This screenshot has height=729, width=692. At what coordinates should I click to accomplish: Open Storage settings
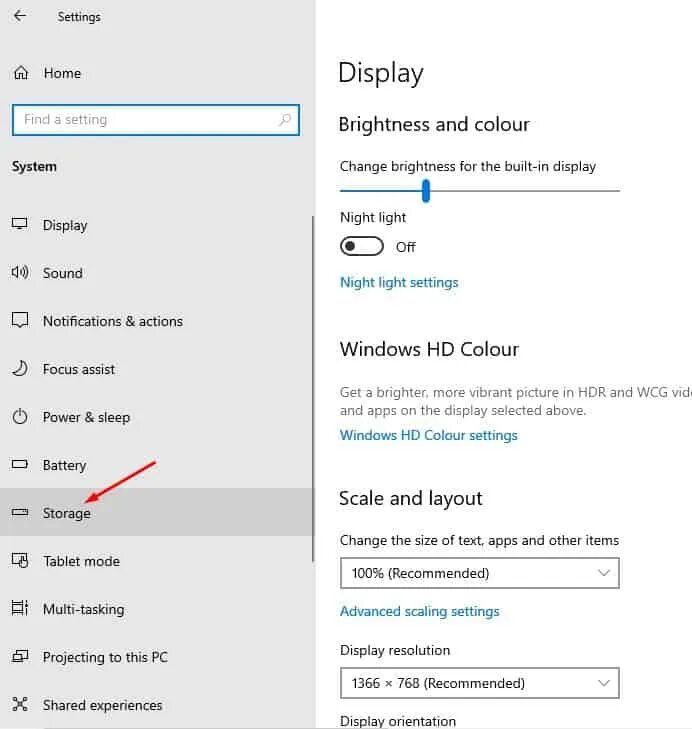click(x=156, y=512)
